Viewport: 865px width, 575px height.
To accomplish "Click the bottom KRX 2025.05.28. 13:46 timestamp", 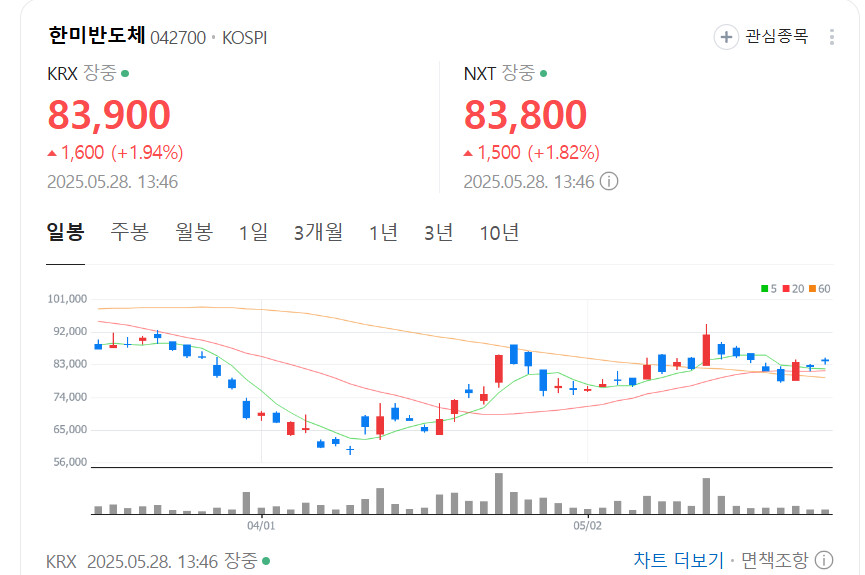I will pos(152,562).
